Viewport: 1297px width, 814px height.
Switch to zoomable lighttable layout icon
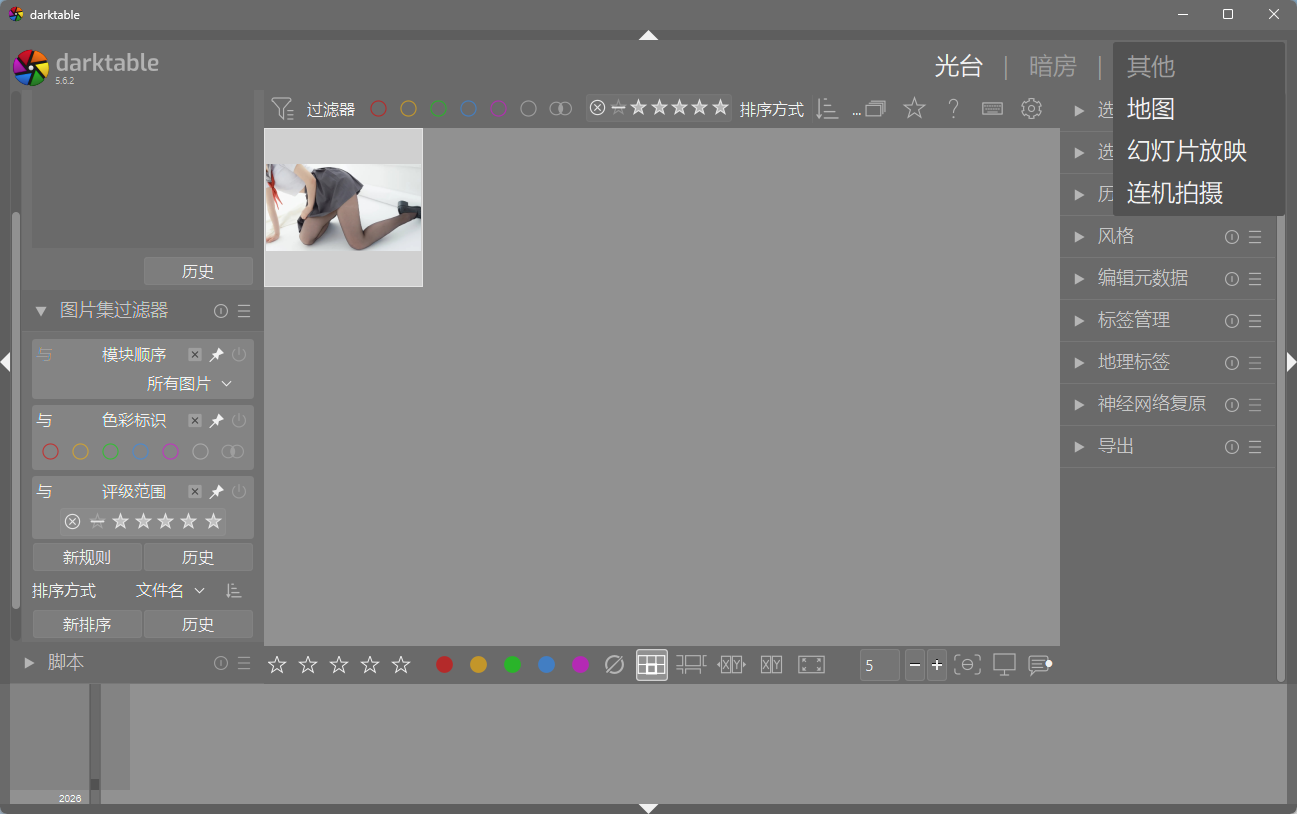coord(691,665)
